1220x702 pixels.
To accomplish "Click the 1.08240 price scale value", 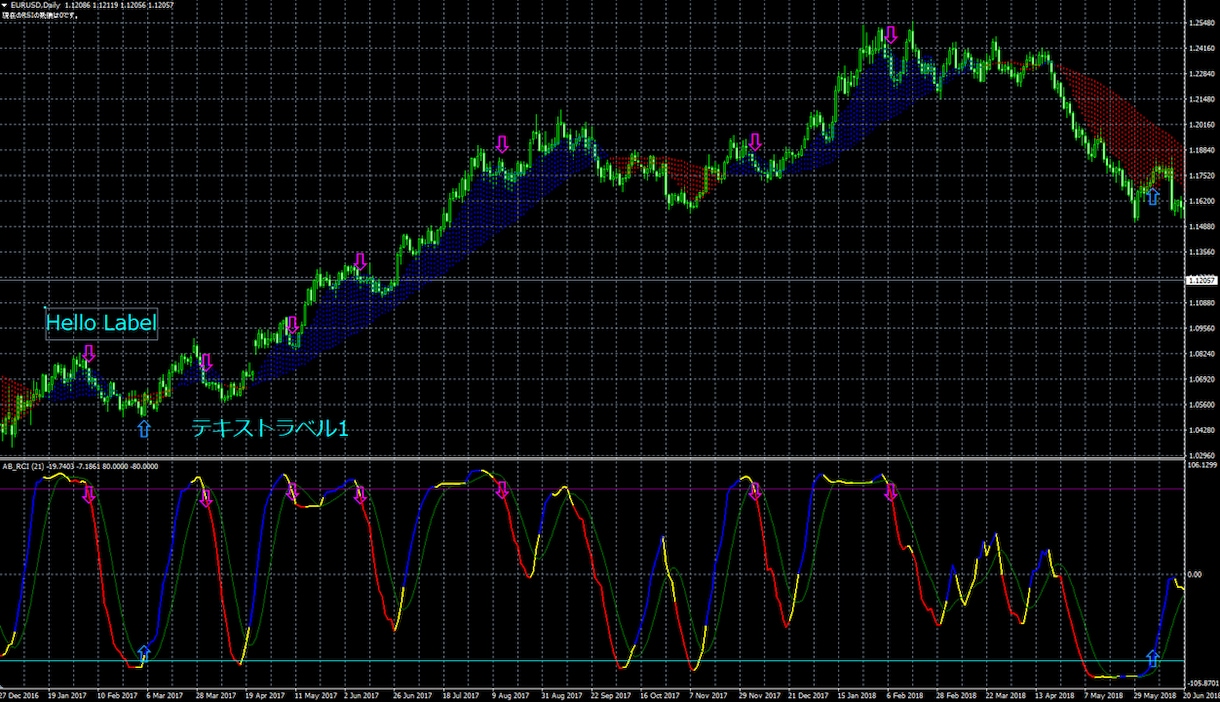I will (x=1200, y=354).
